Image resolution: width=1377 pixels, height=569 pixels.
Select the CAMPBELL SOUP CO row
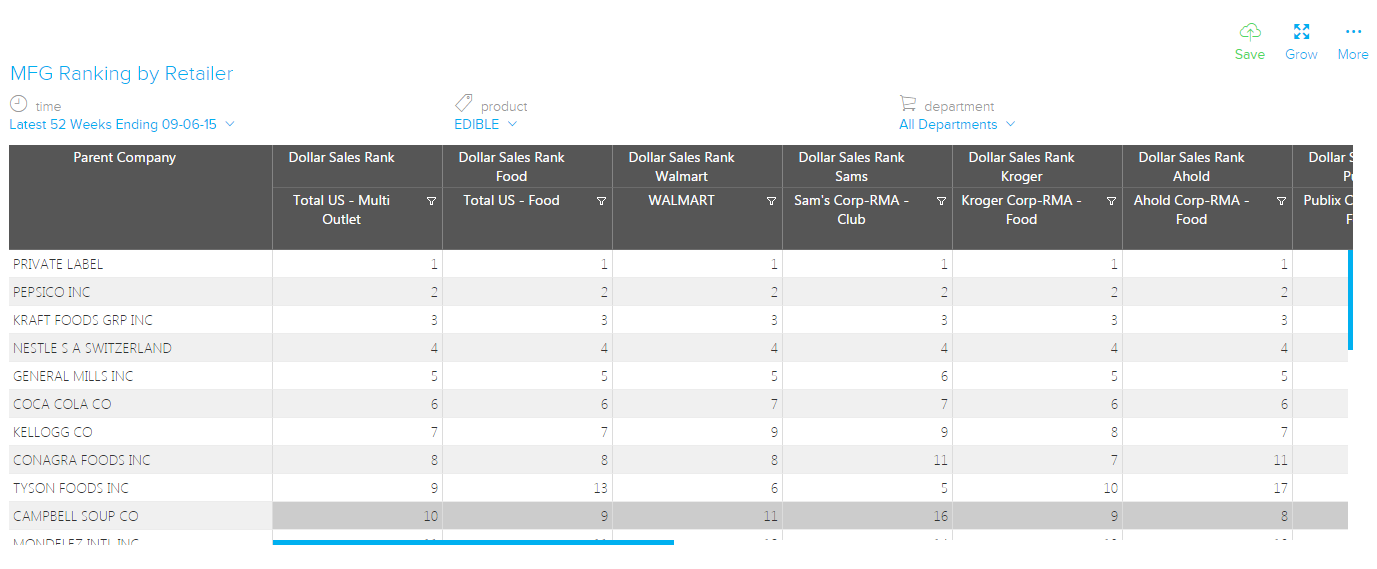tap(76, 516)
